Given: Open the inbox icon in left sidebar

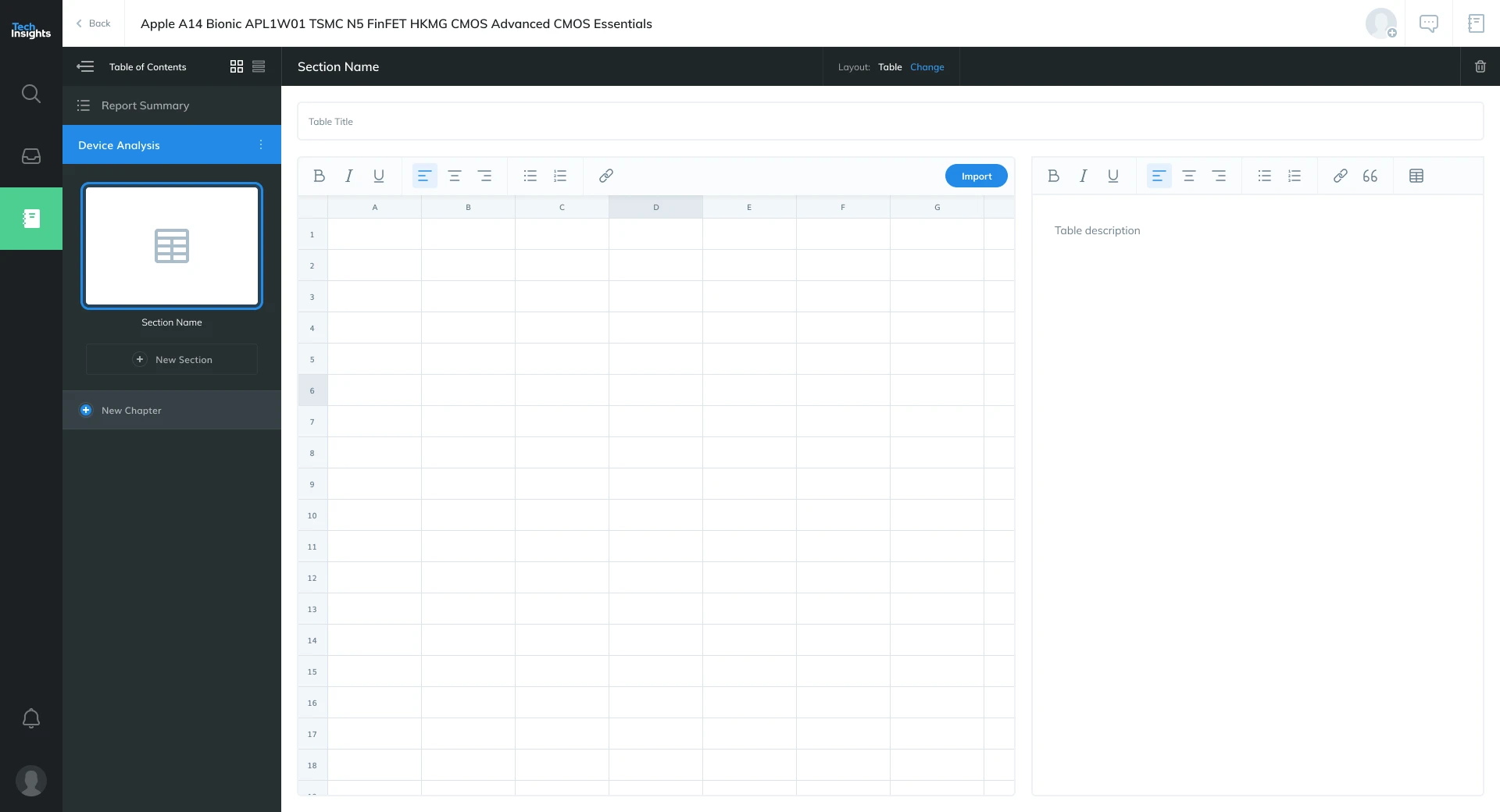Looking at the screenshot, I should click(31, 156).
